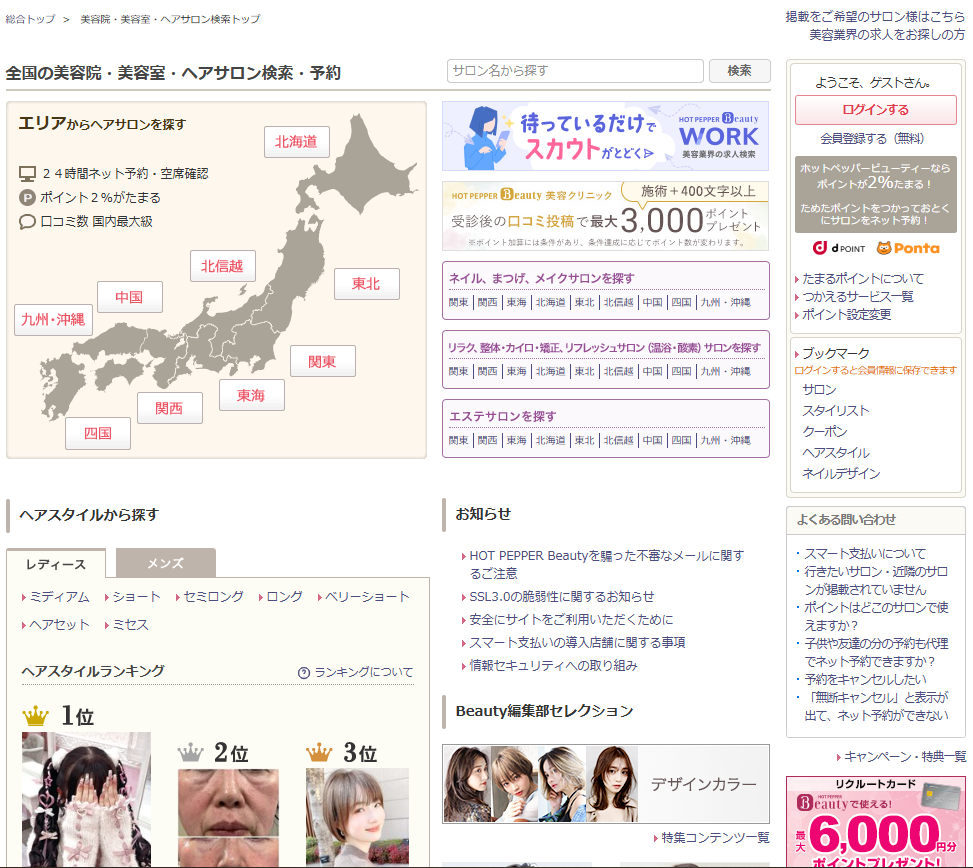Screen dimensions: 973x868
Task: Open the セミロング hairstyle link
Action: 213,597
